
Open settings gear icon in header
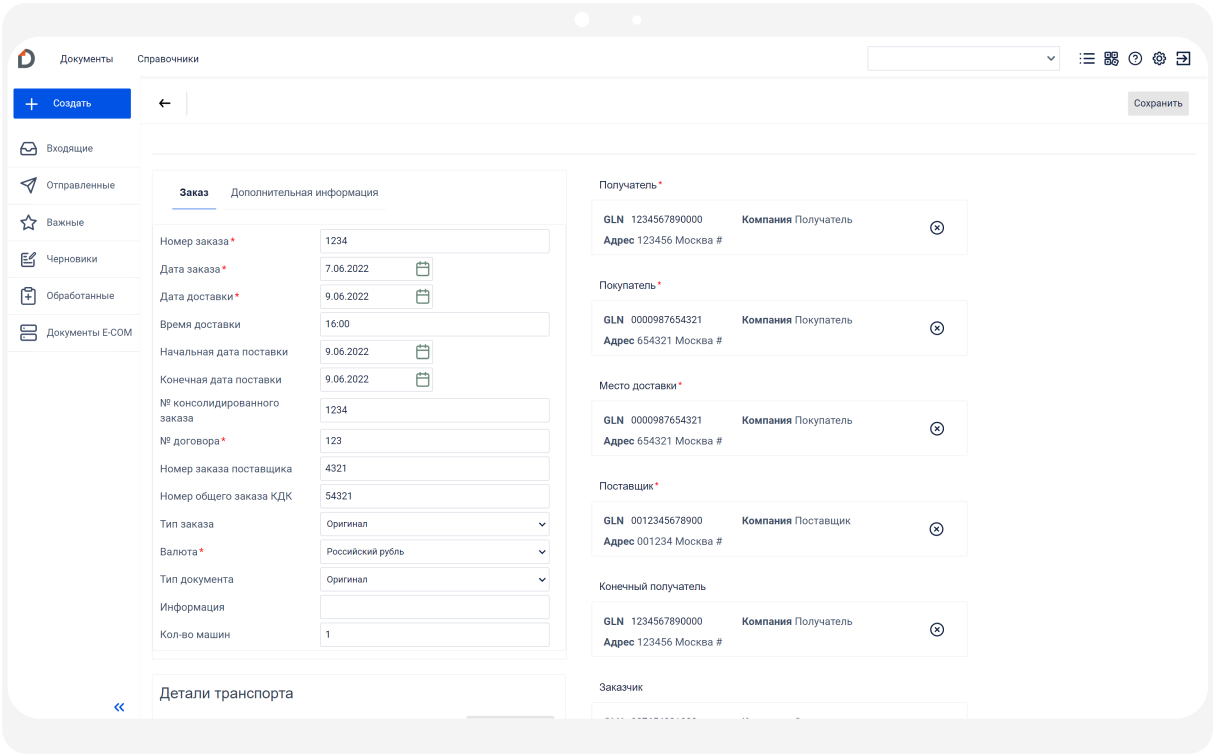[1159, 59]
